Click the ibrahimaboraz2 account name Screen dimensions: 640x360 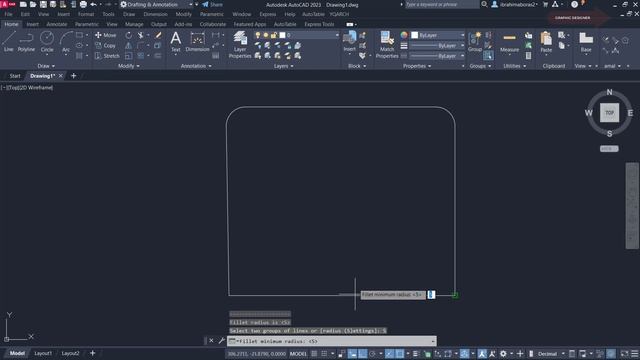517,4
